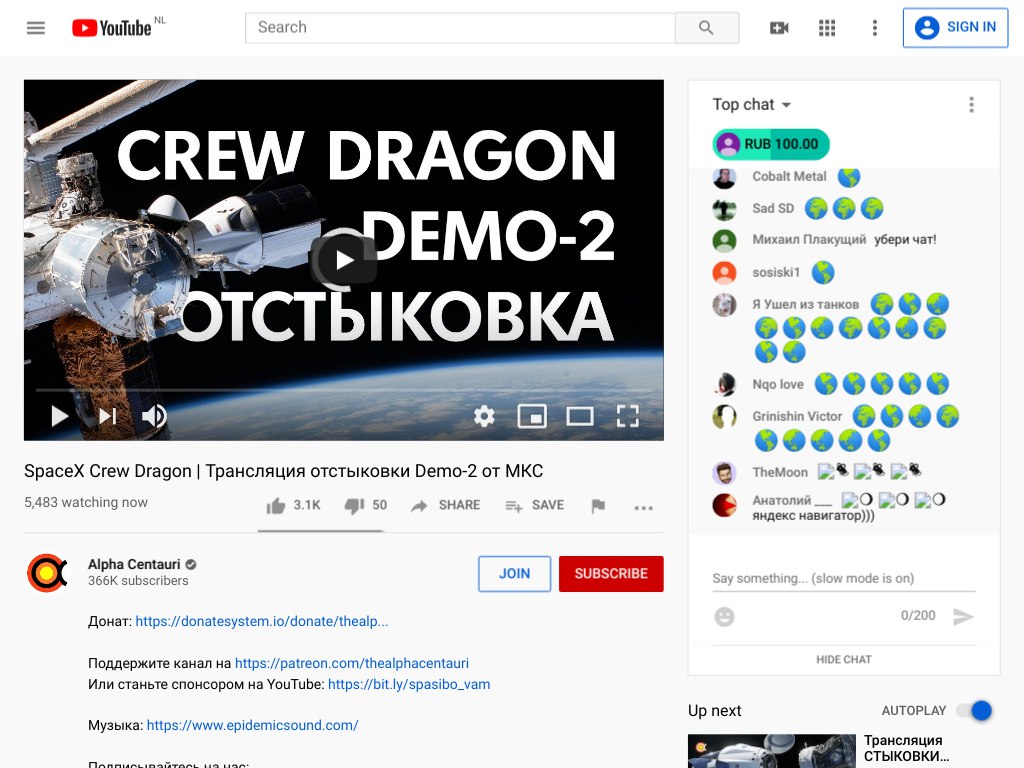Go to YouTube home via logo

(x=112, y=27)
